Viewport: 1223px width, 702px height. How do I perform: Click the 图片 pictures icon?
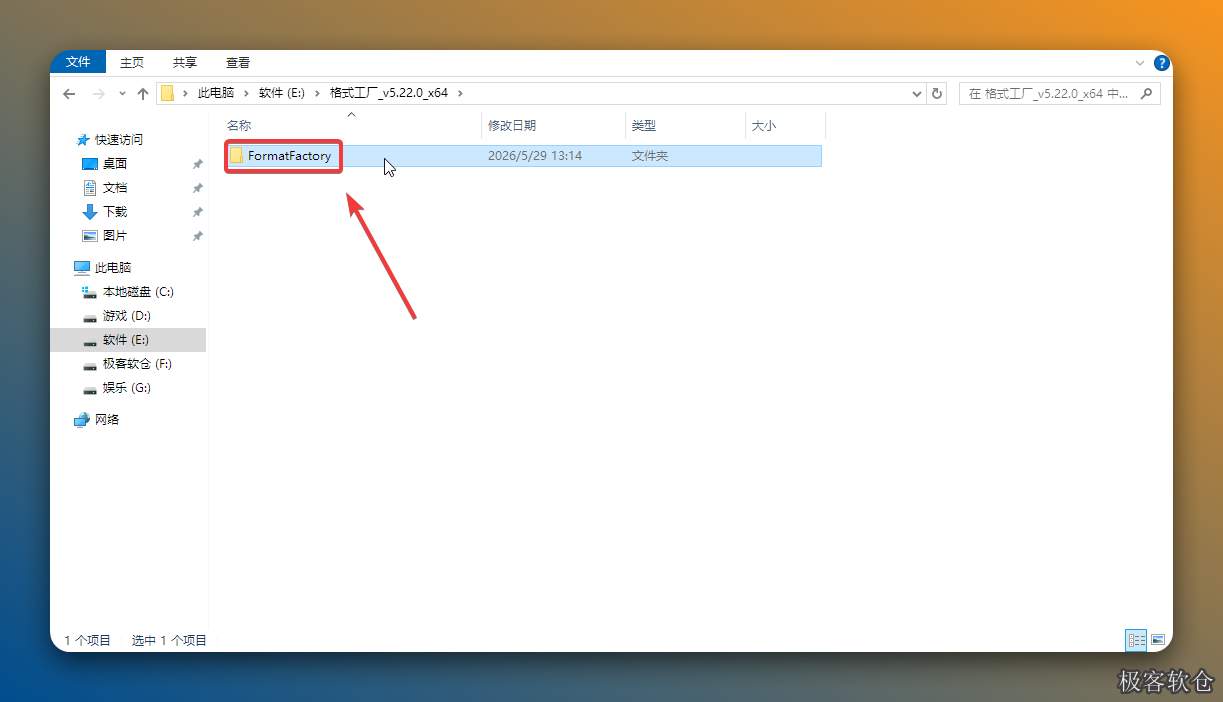pos(90,236)
